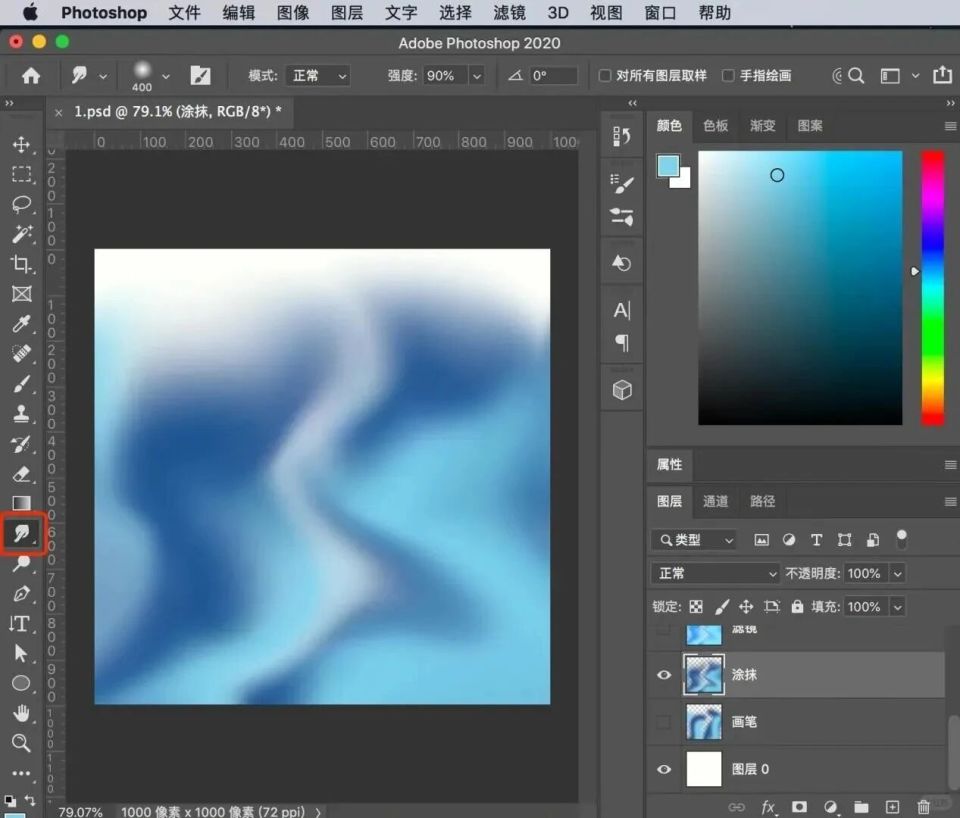Enable 对所有图层取样 checkbox
Image resolution: width=960 pixels, height=818 pixels.
click(x=605, y=76)
